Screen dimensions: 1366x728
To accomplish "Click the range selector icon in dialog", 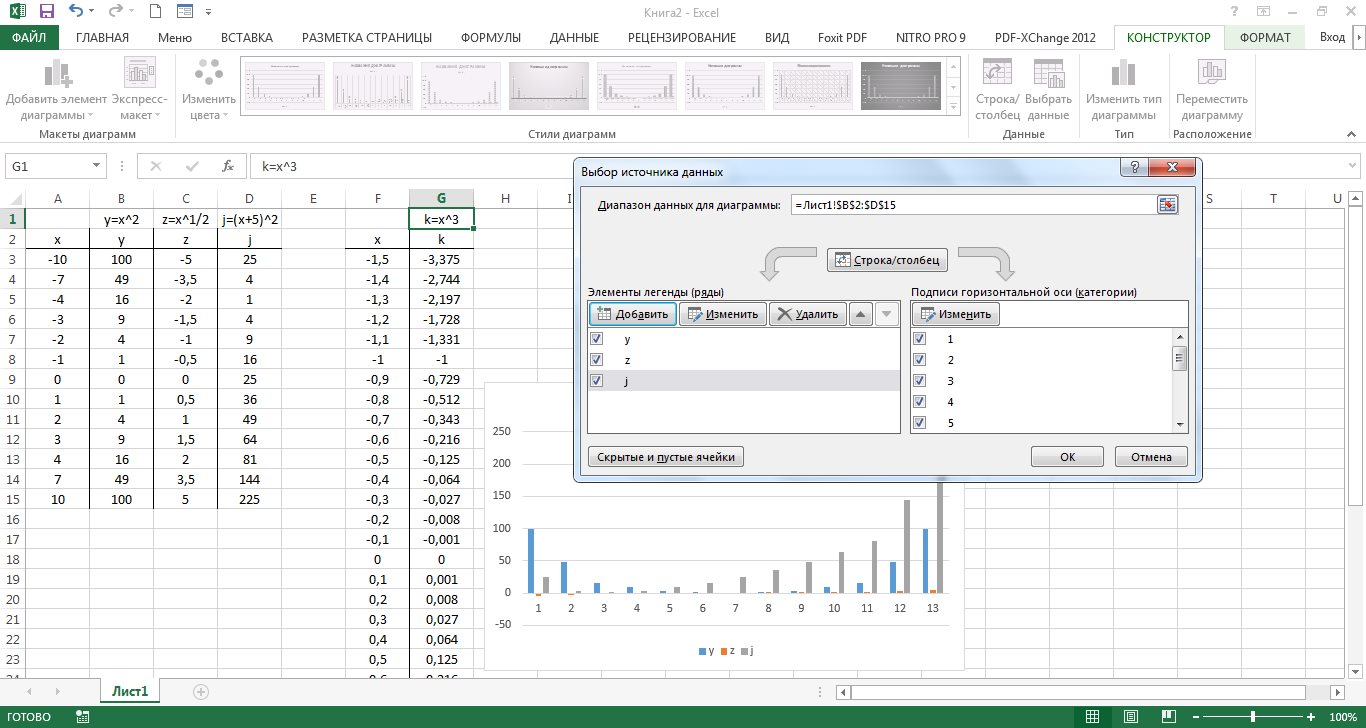I will pos(1167,205).
